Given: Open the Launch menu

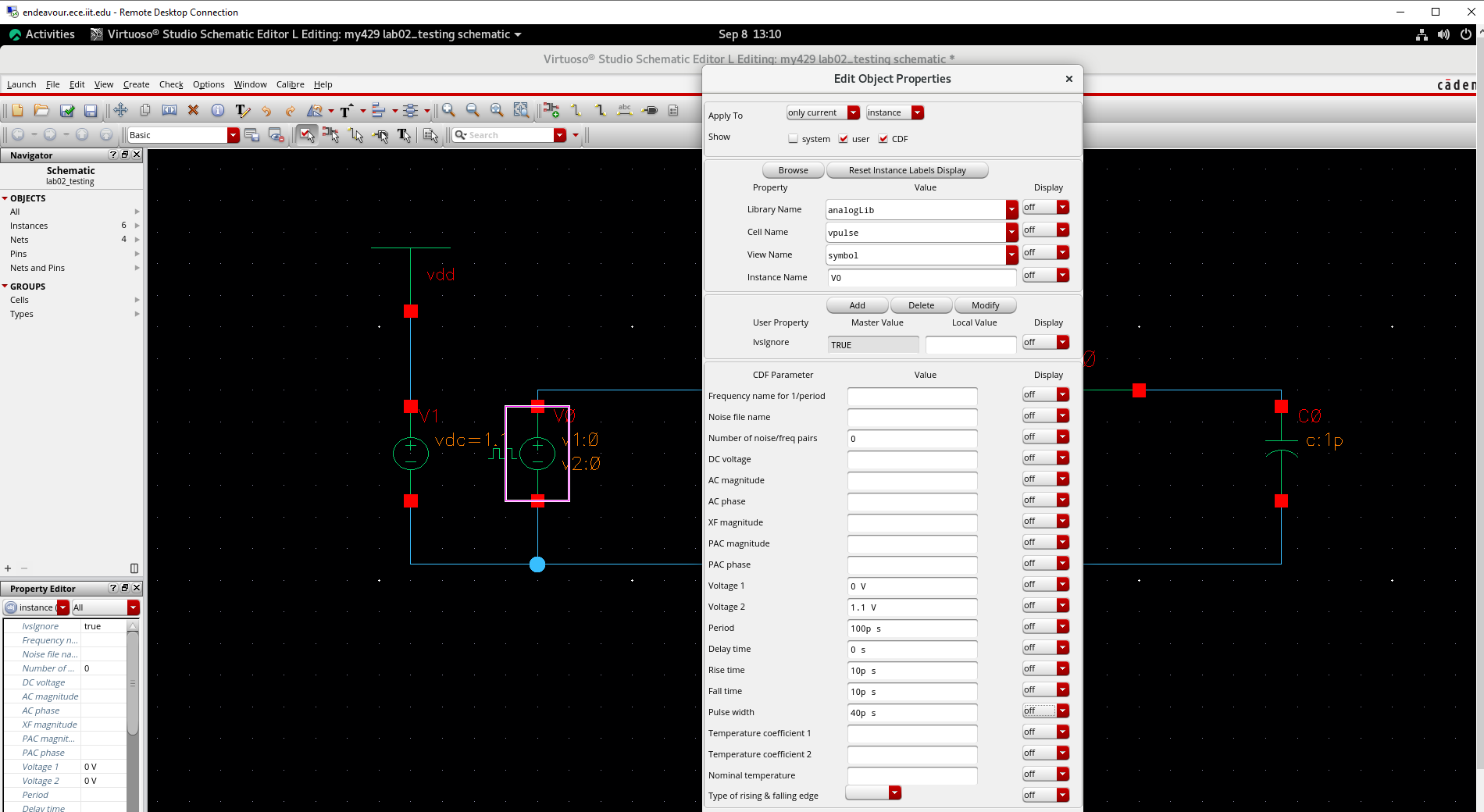Looking at the screenshot, I should coord(21,84).
